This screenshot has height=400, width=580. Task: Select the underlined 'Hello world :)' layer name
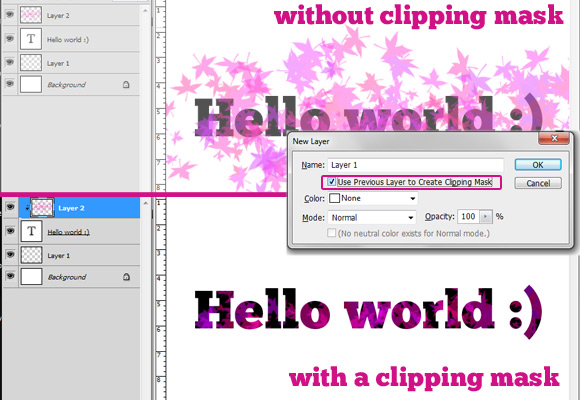[68, 232]
